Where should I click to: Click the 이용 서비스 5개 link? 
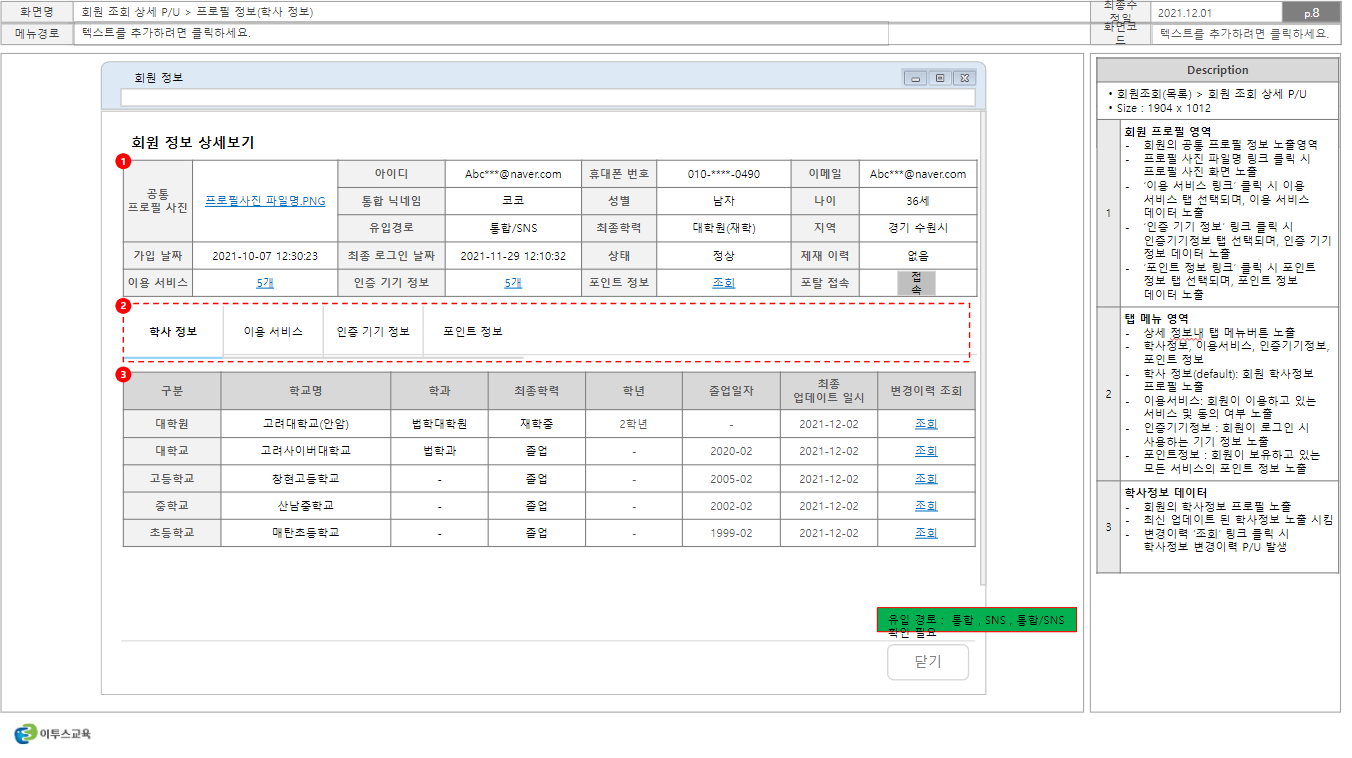point(265,283)
